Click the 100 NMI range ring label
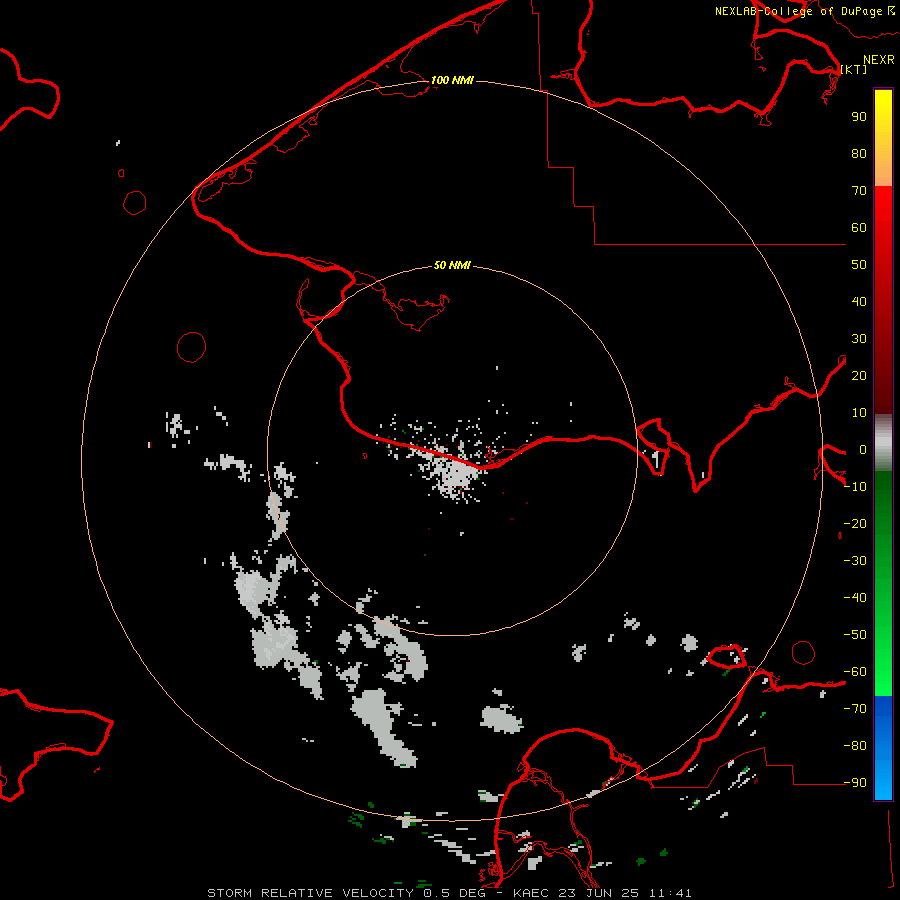The image size is (900, 900). [x=452, y=80]
